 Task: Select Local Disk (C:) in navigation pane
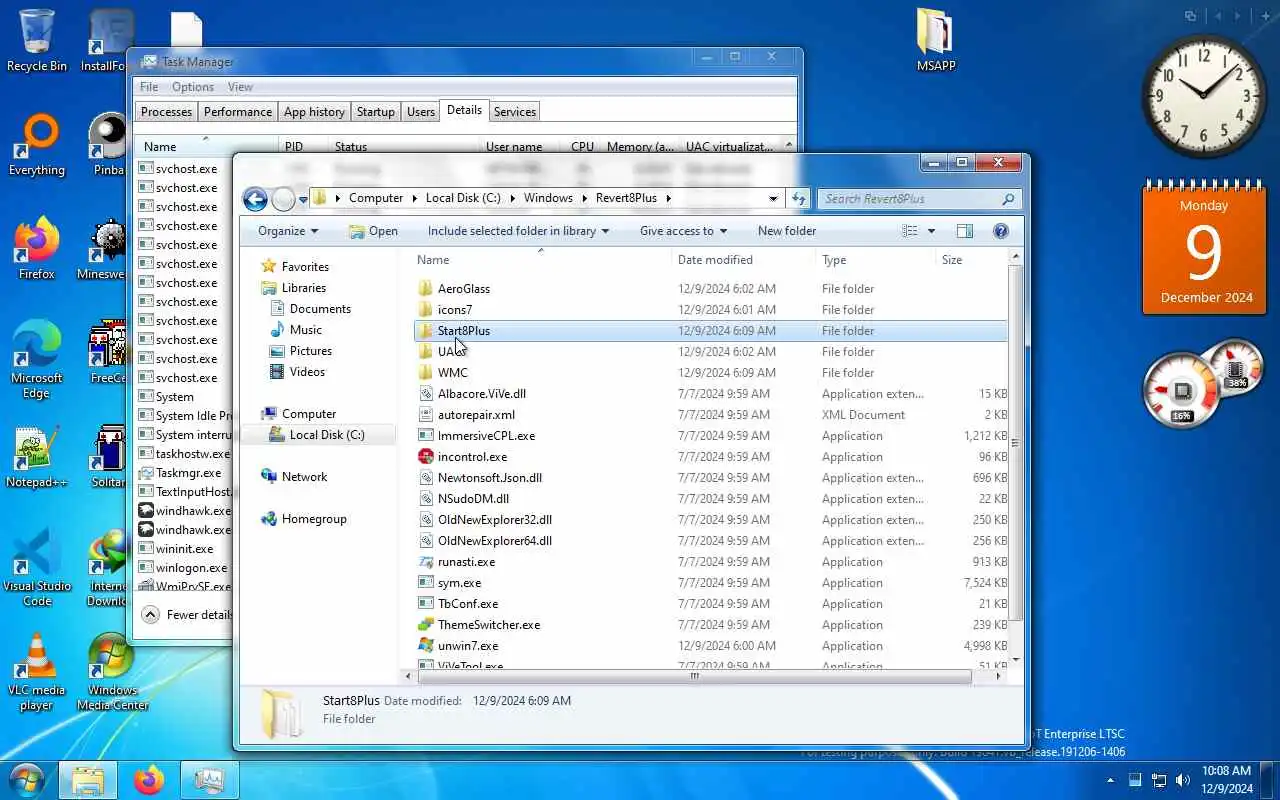327,435
